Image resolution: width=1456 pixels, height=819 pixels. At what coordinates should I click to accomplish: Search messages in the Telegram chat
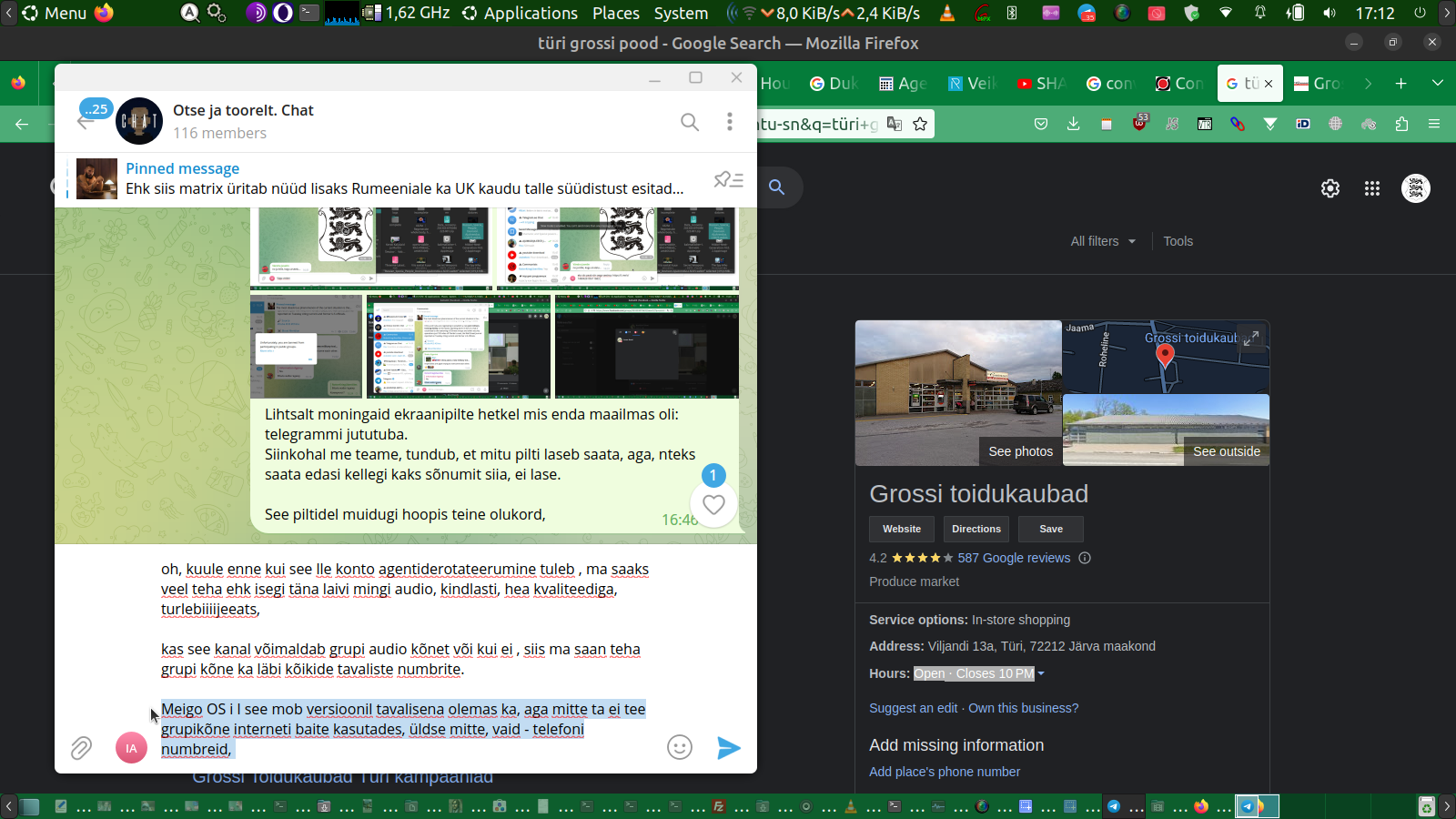point(690,122)
